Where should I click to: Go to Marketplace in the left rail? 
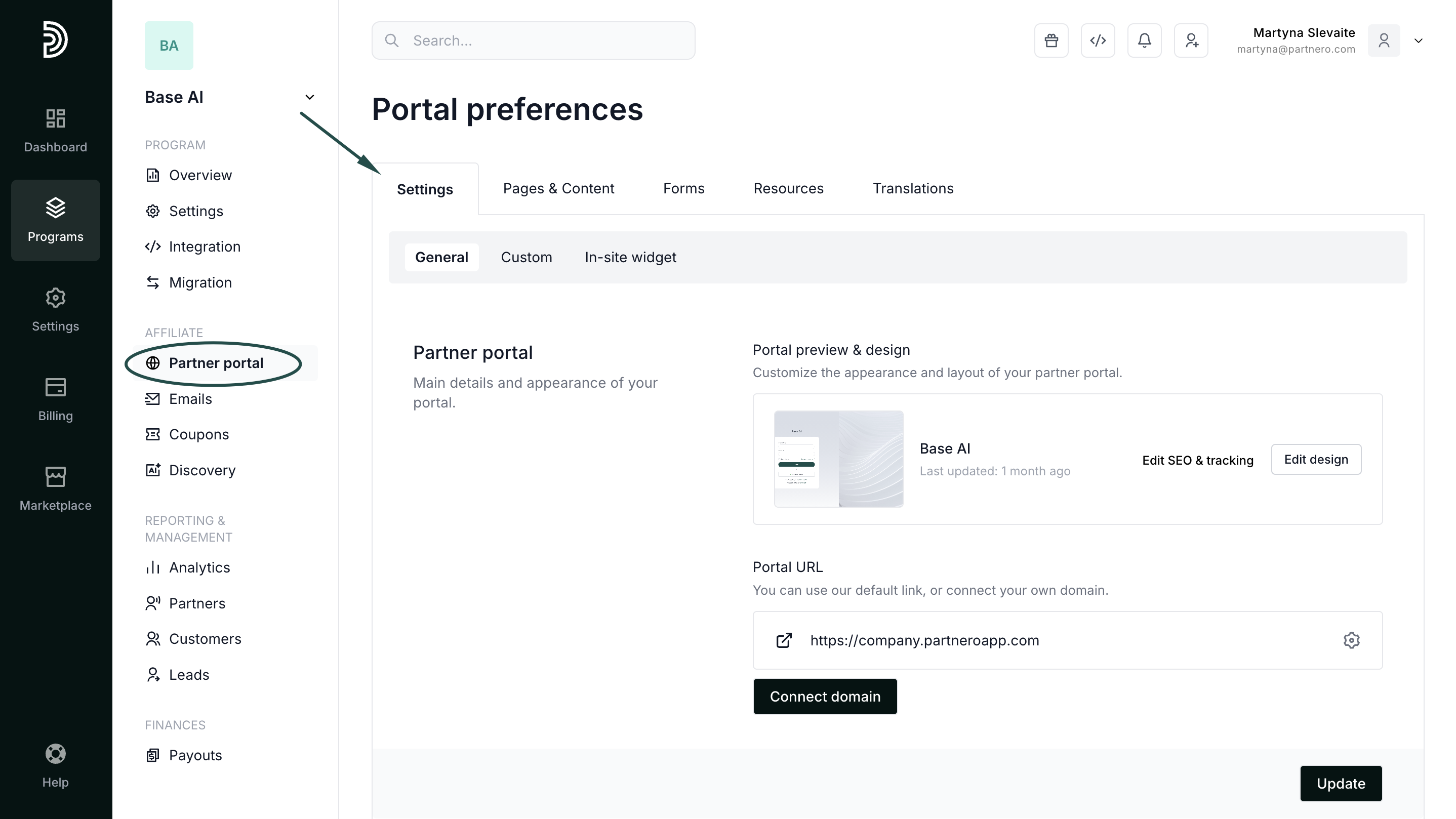coord(55,489)
